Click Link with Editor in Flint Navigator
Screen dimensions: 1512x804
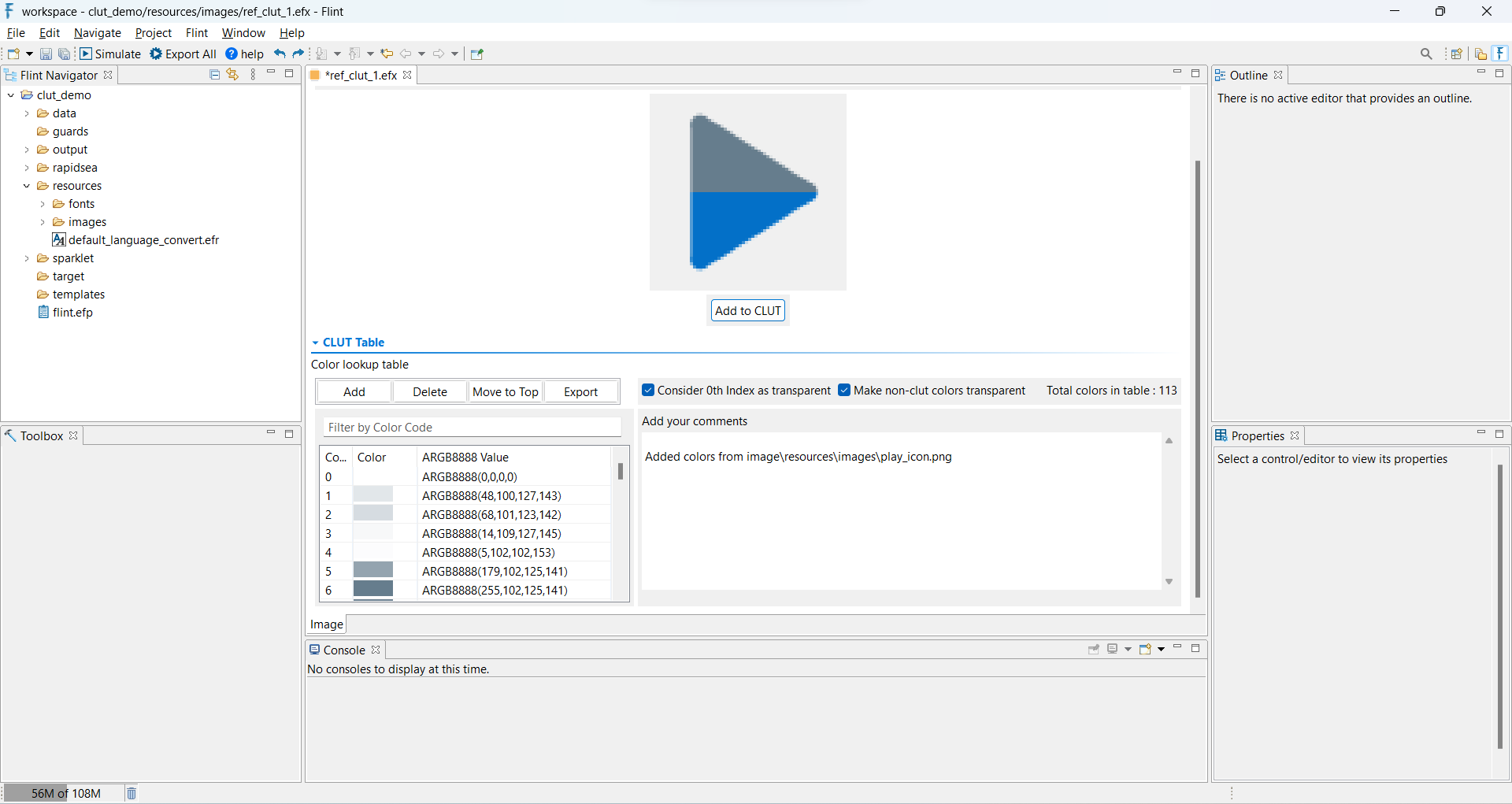click(232, 74)
